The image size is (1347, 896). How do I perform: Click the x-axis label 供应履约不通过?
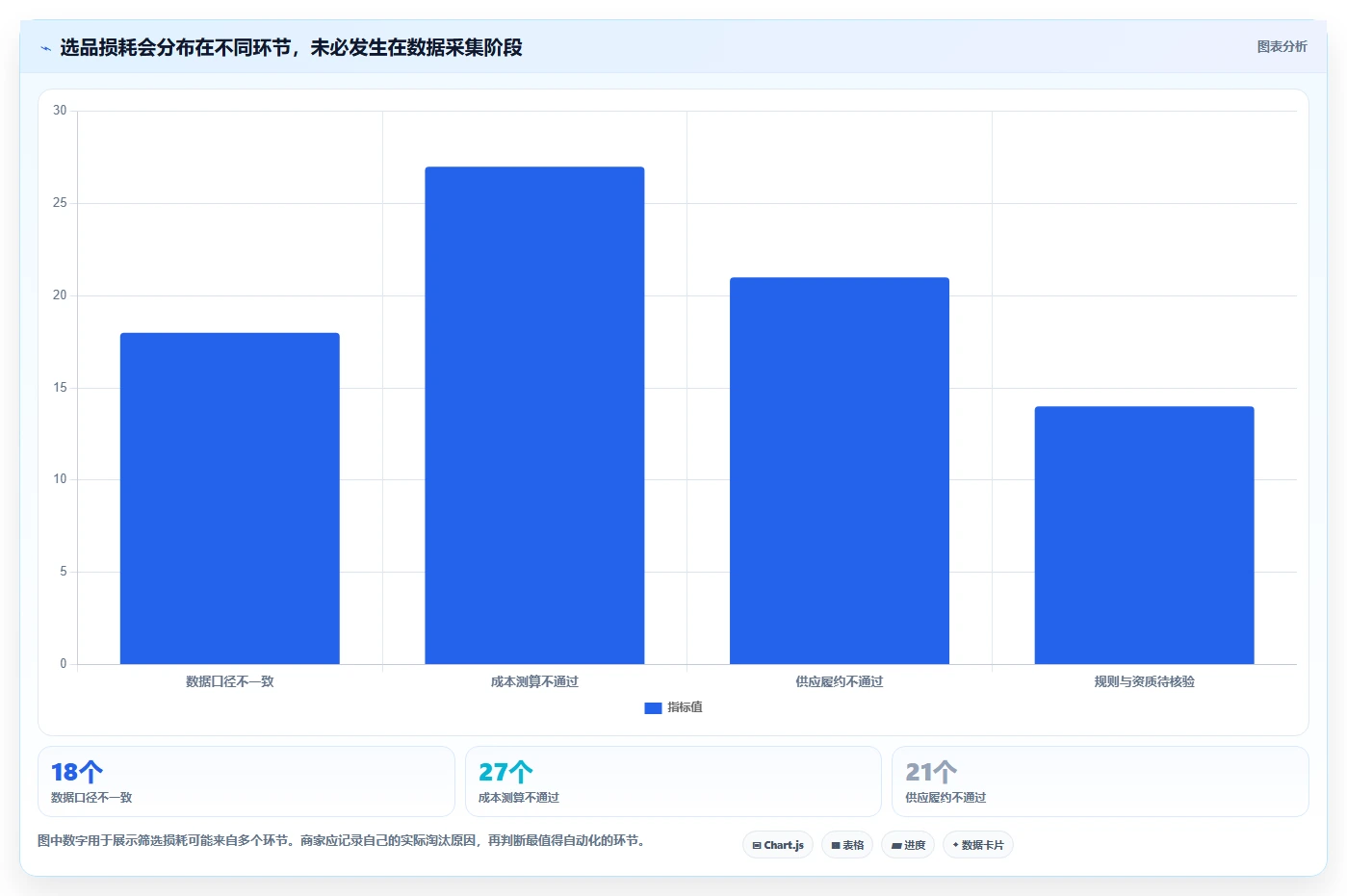840,681
